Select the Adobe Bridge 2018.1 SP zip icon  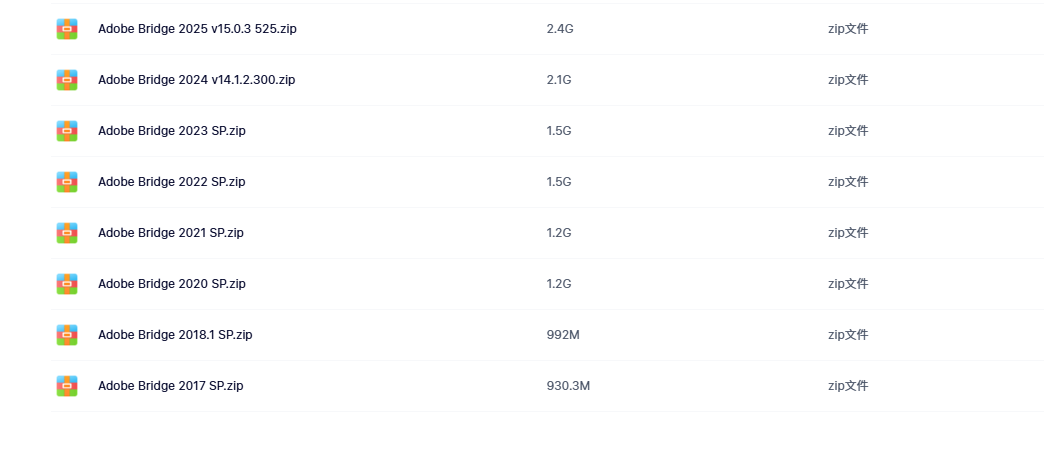[x=67, y=334]
